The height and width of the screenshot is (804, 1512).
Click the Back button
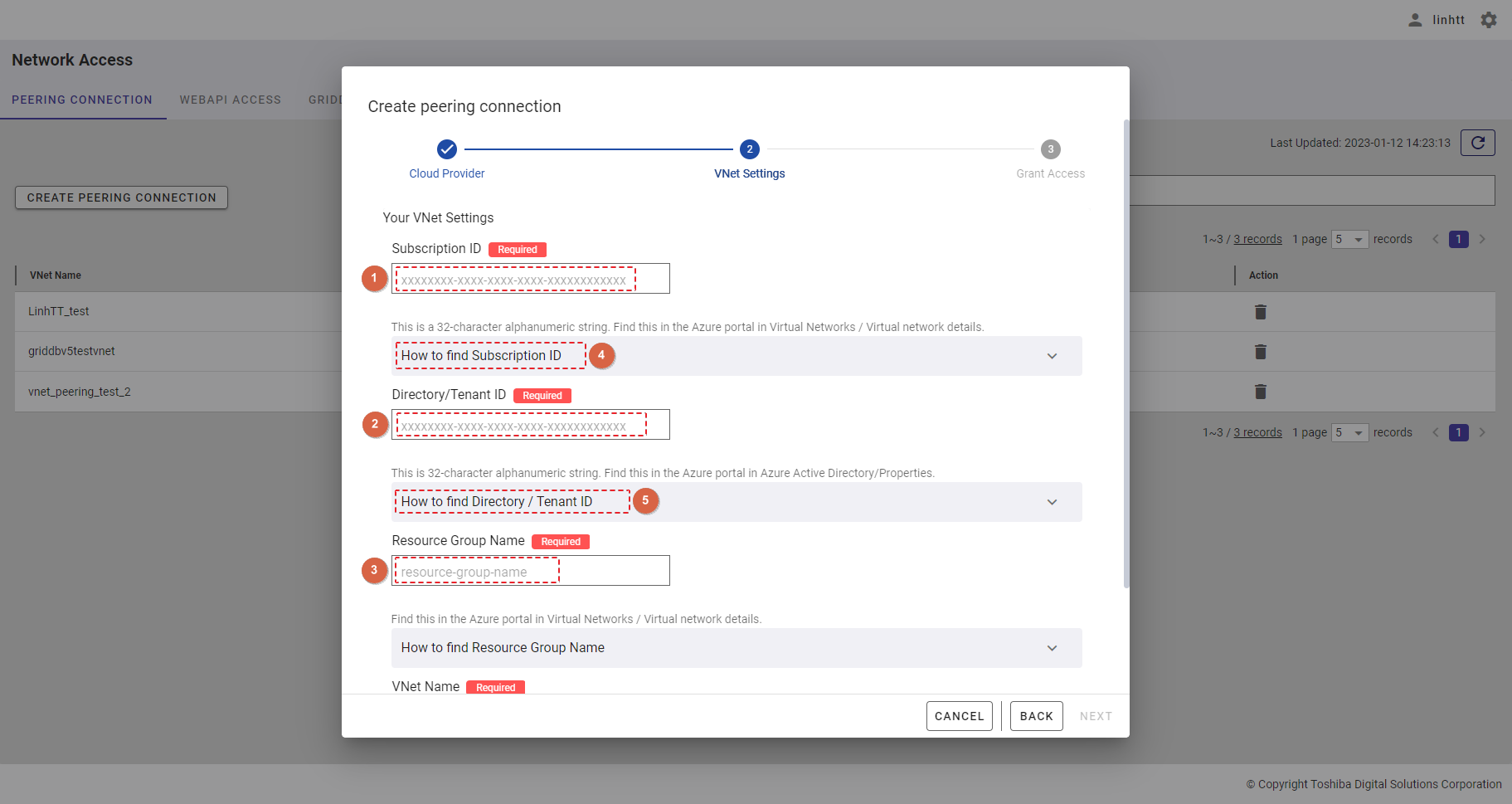1036,716
